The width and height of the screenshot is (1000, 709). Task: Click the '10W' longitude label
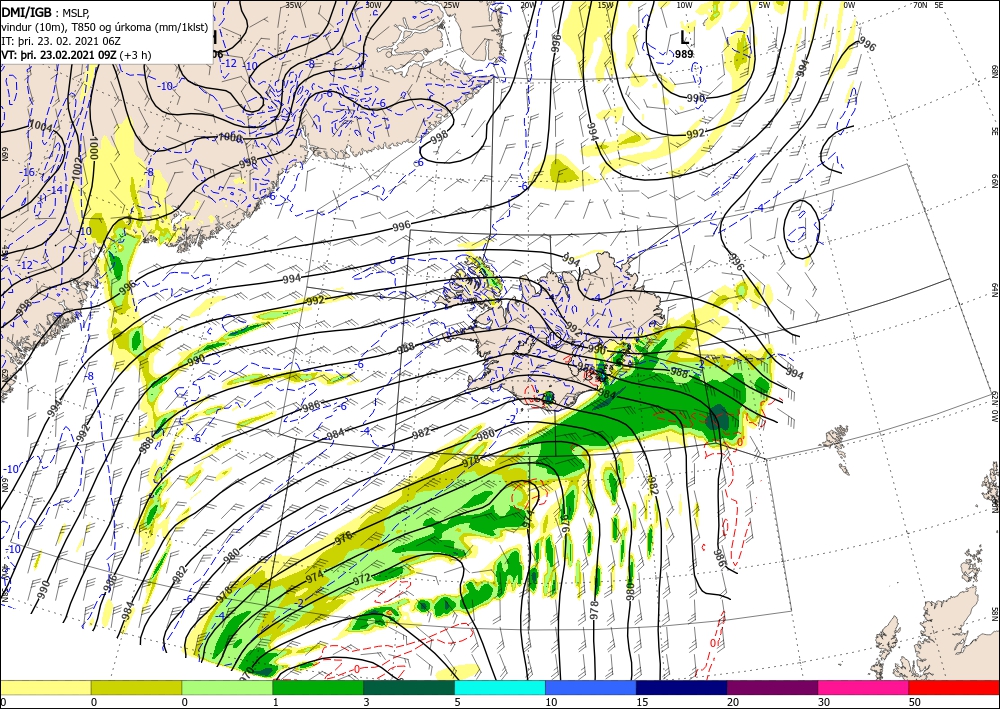point(684,5)
